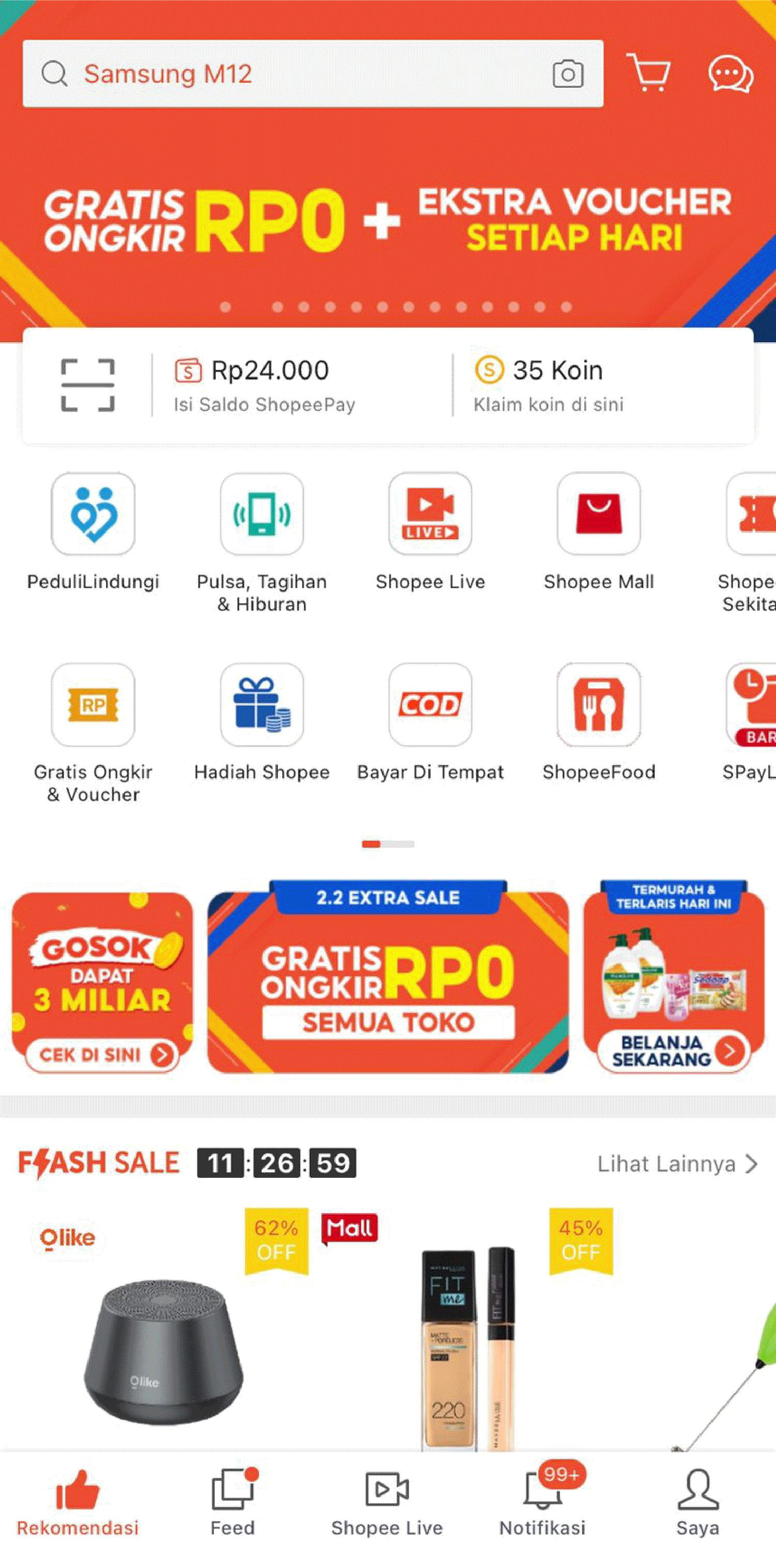
Task: Open the shopping cart icon
Action: point(649,72)
